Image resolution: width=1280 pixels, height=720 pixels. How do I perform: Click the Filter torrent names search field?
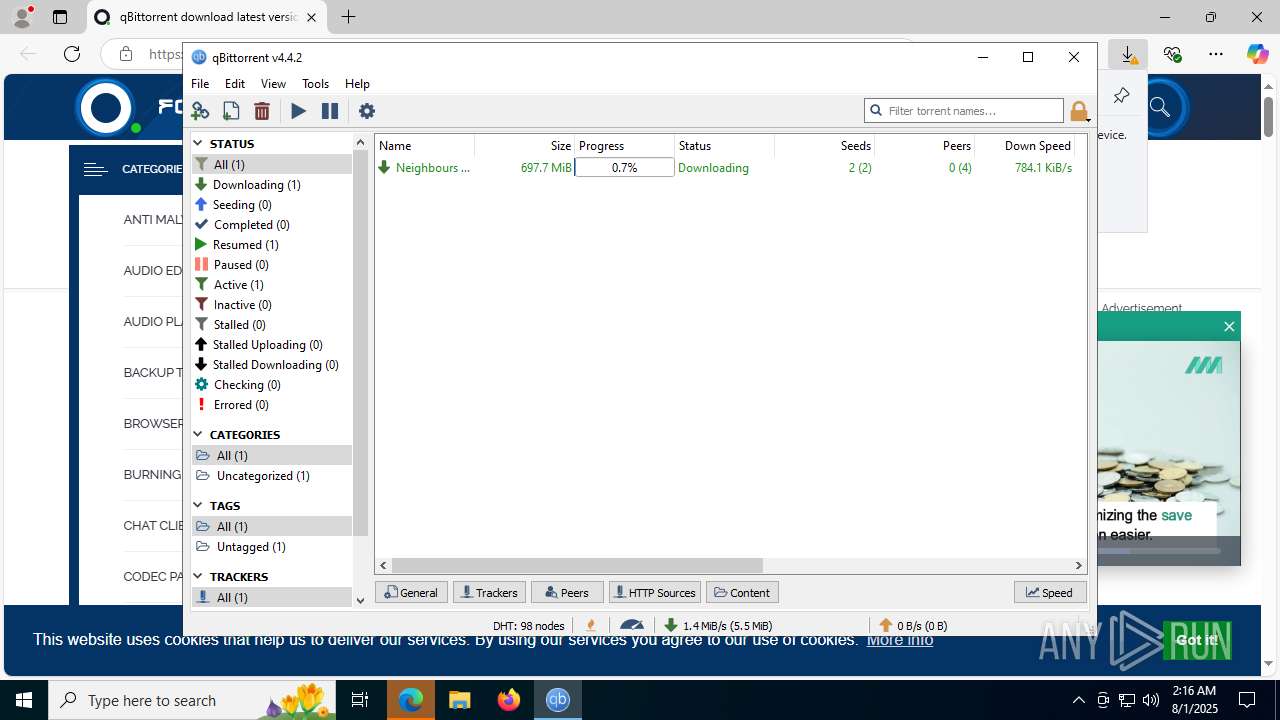click(964, 111)
